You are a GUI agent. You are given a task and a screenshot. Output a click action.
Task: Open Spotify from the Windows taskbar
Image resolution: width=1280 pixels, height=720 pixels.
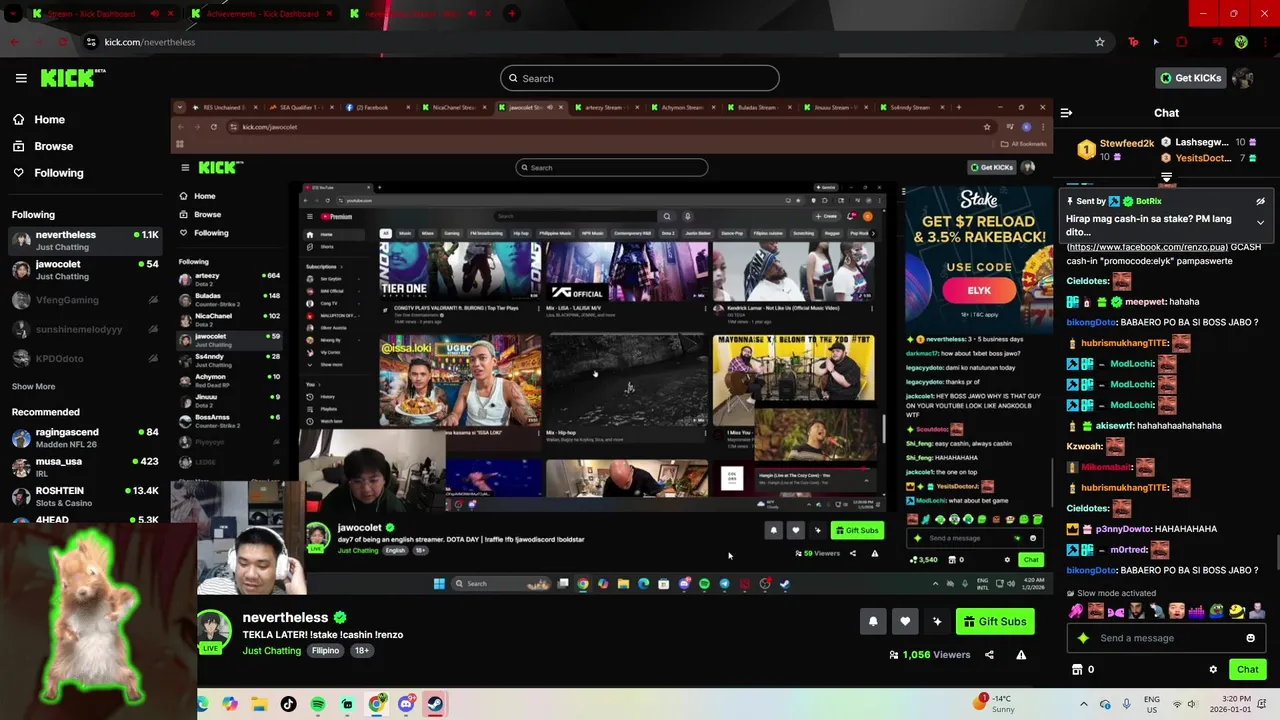coord(318,704)
